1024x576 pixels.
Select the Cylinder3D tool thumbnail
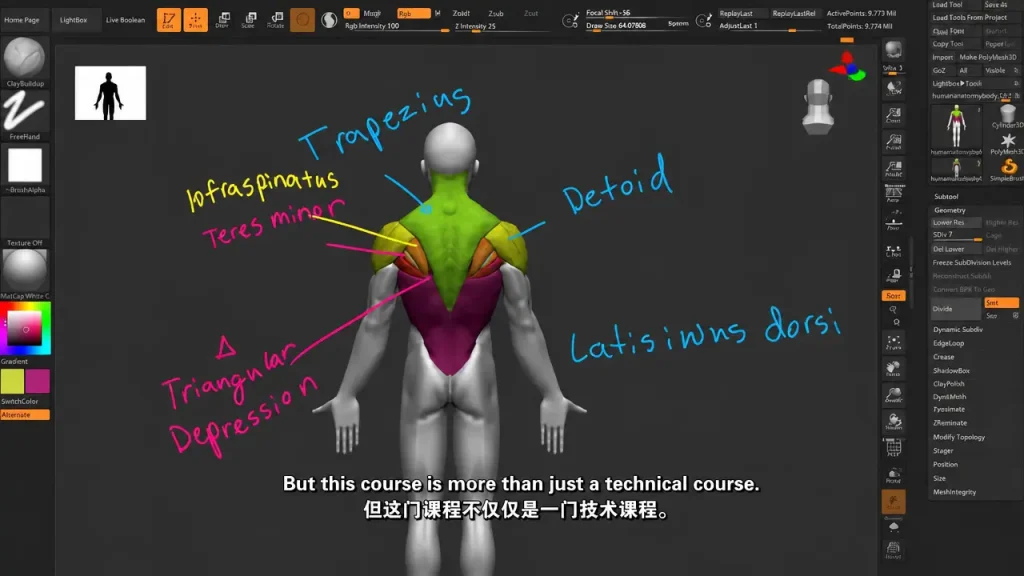point(1008,116)
